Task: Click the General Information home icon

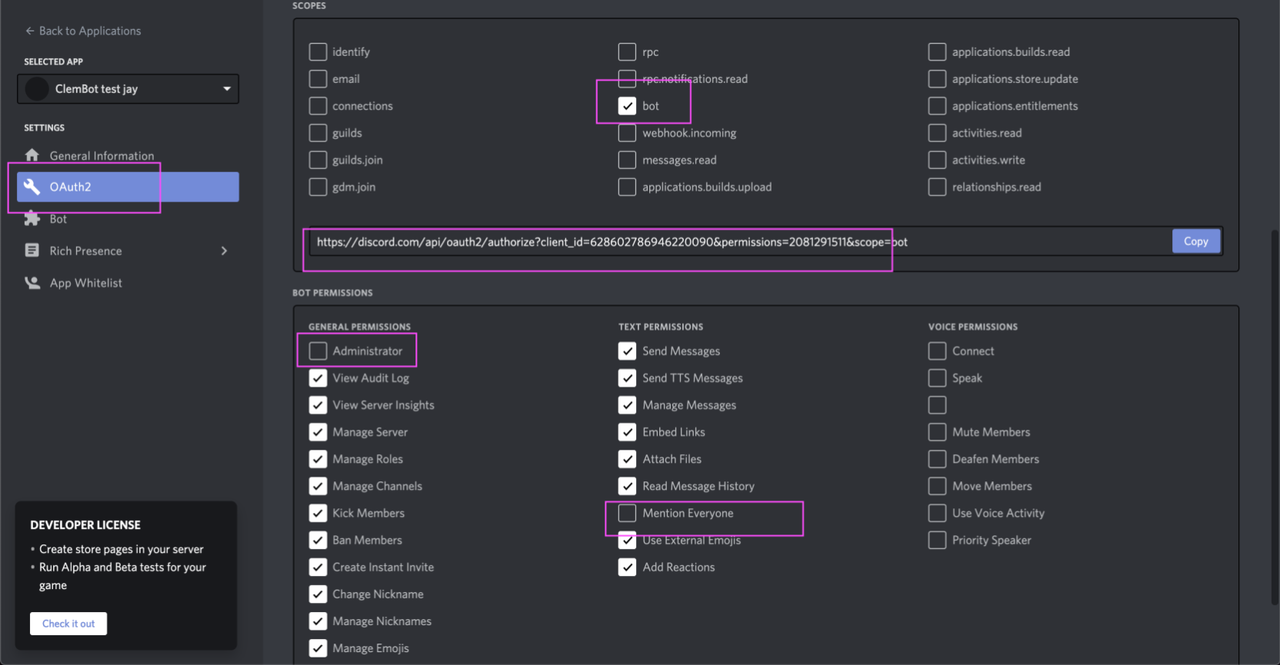Action: point(32,155)
